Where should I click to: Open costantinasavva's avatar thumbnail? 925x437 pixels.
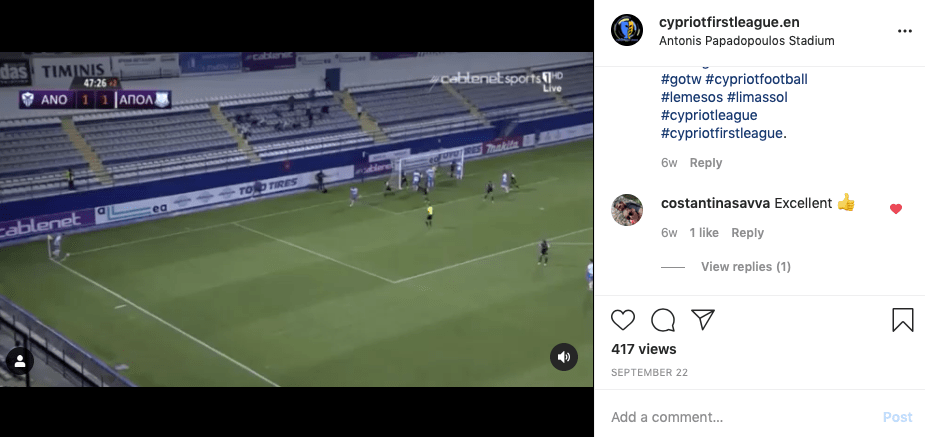626,210
